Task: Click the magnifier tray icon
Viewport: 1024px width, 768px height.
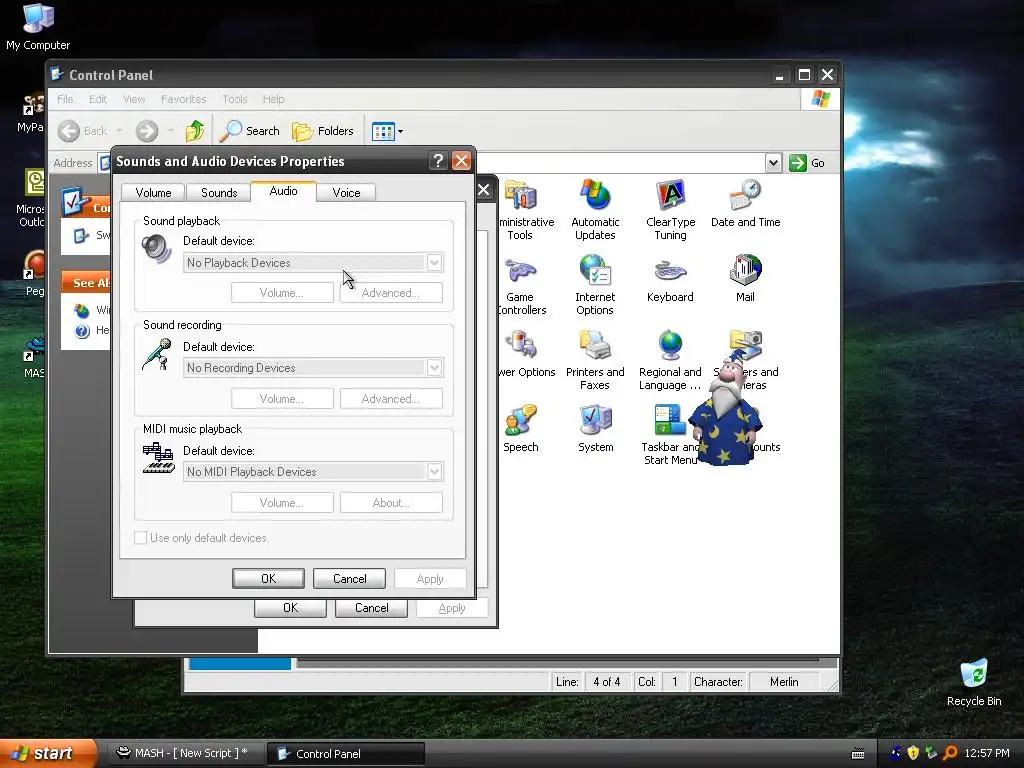Action: [x=950, y=753]
